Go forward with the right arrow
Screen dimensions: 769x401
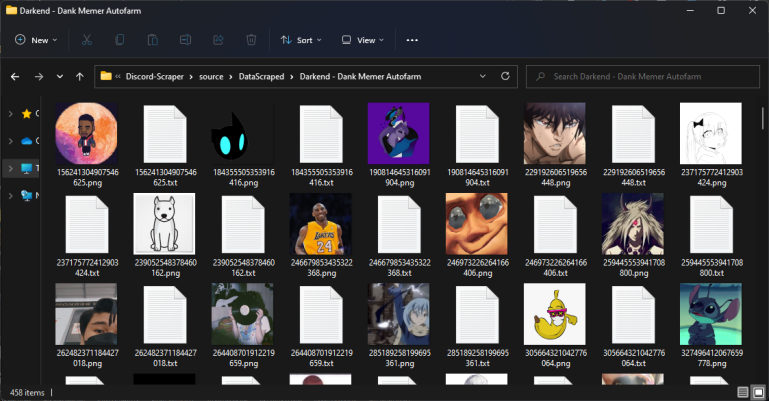click(x=39, y=76)
